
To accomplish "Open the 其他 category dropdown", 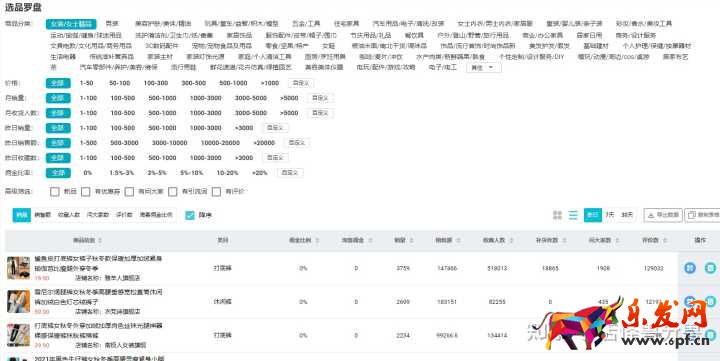I will (x=484, y=68).
